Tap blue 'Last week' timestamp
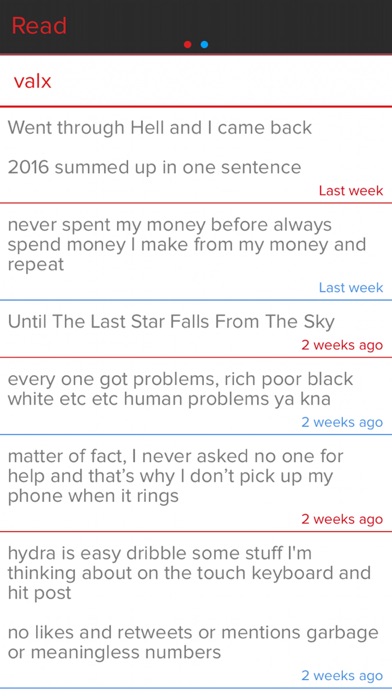This screenshot has width=392, height=696. coord(351,288)
